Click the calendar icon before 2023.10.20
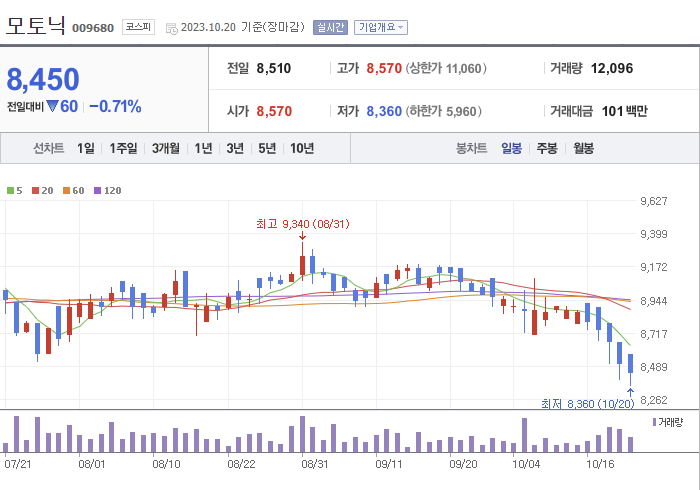Image resolution: width=700 pixels, height=490 pixels. click(x=171, y=29)
